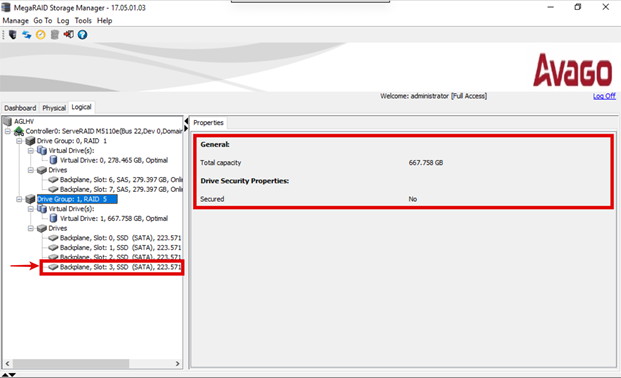Open the Help menu
Viewport: 621px width, 378px height.
105,21
